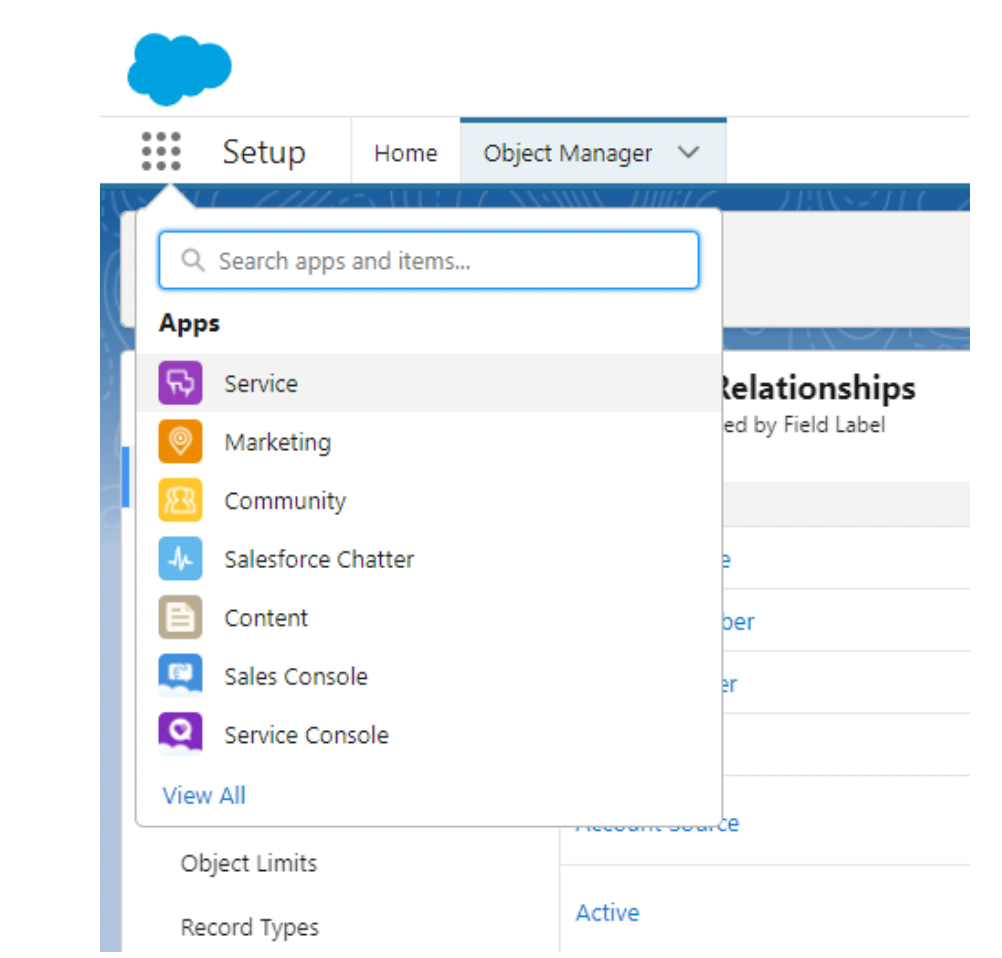1002x958 pixels.
Task: Select Object Limits in the sidebar
Action: click(x=248, y=863)
